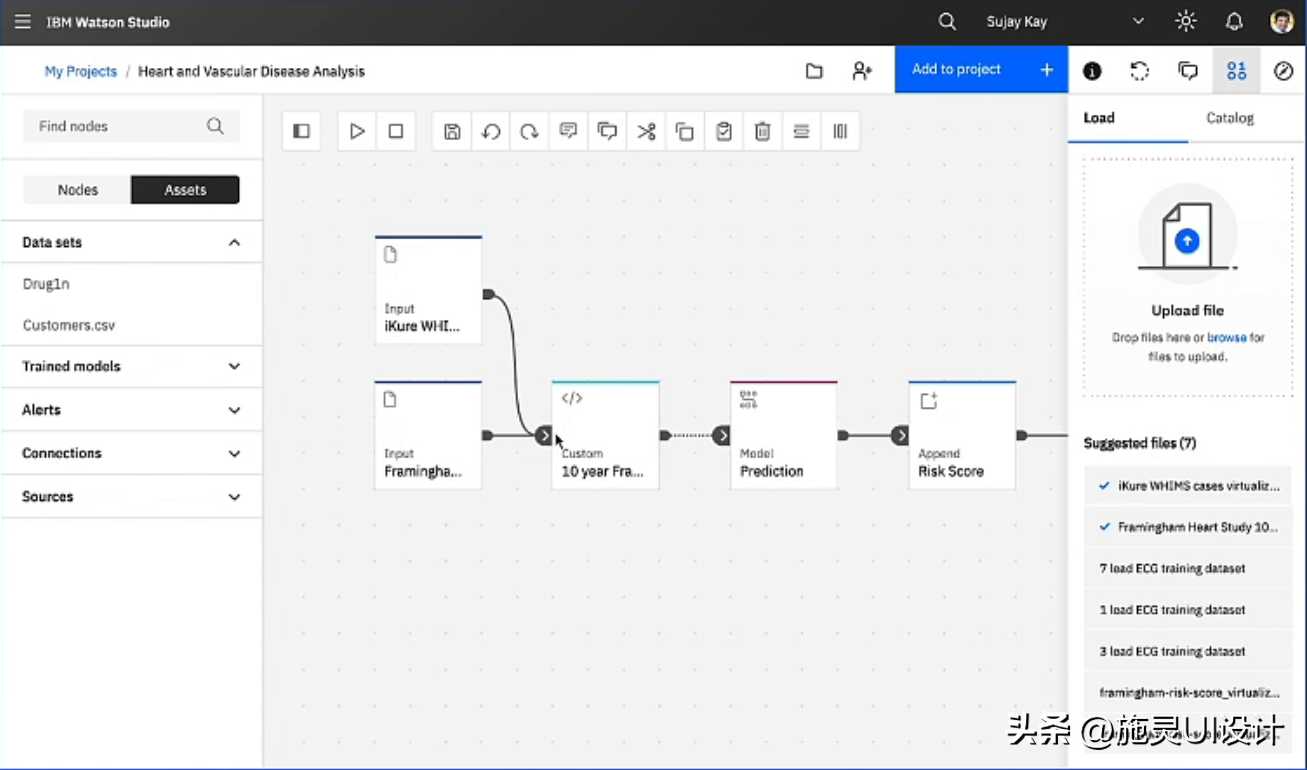The image size is (1307, 770).
Task: Click the add collaborator icon
Action: click(x=862, y=71)
